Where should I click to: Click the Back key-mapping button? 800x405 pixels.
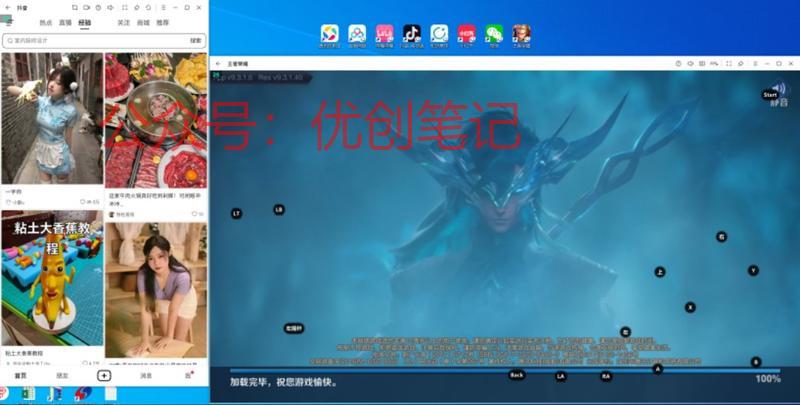(517, 375)
